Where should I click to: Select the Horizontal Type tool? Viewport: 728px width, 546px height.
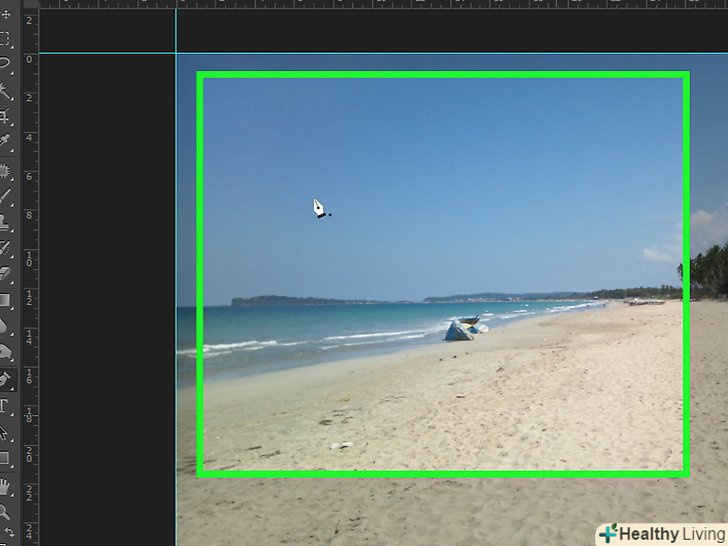pyautogui.click(x=4, y=406)
